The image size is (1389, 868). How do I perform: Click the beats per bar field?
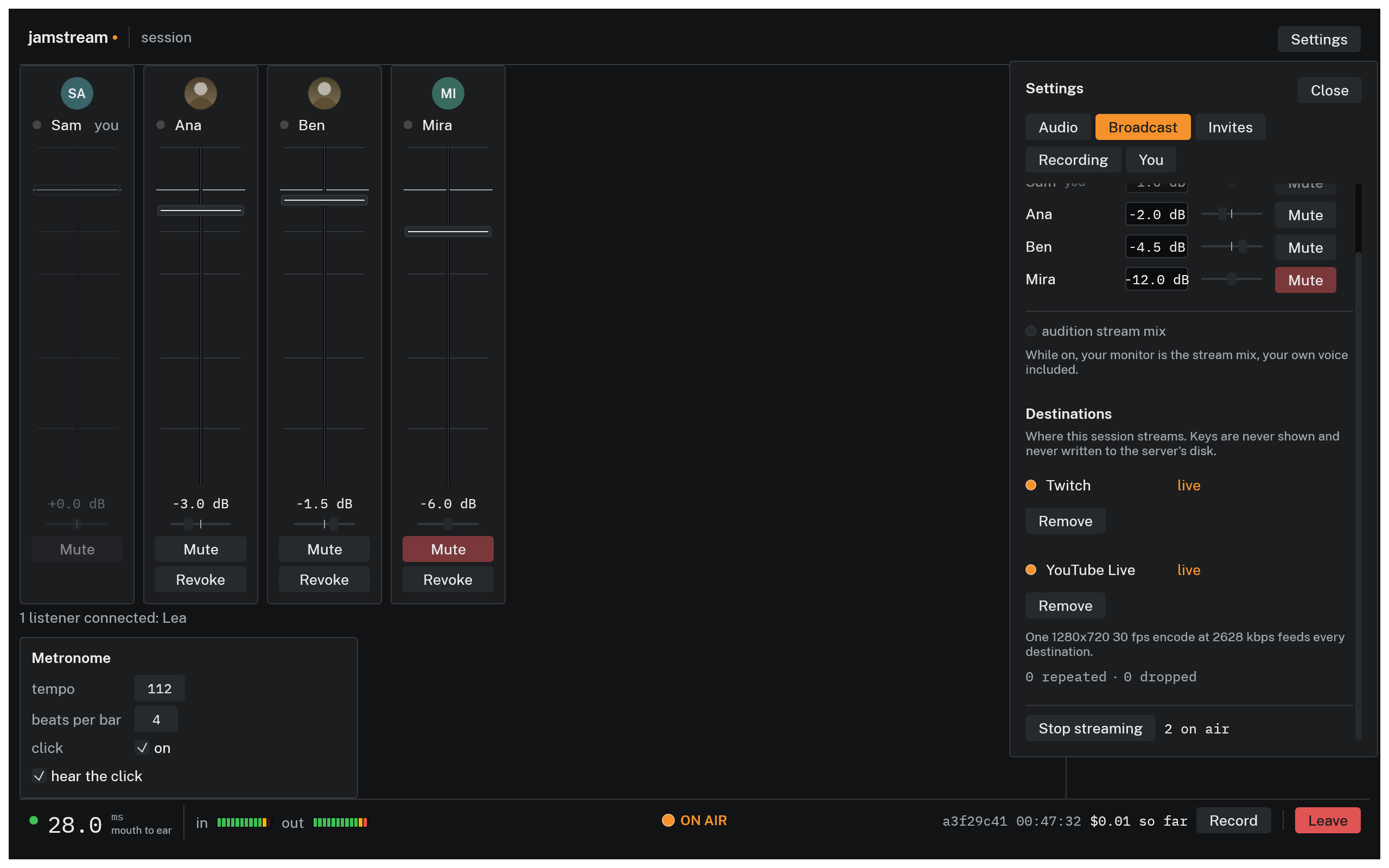click(x=156, y=719)
